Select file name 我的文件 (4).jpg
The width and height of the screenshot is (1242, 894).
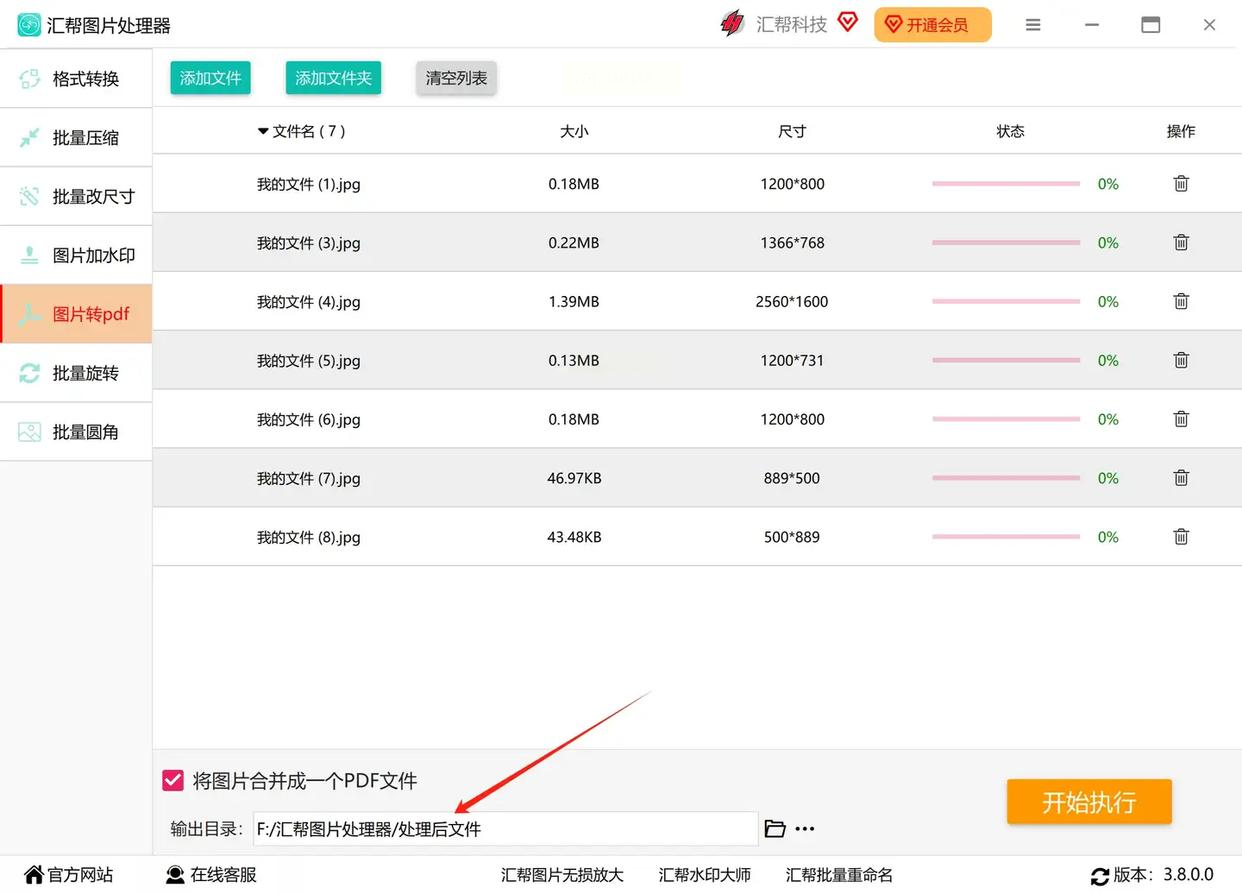pos(308,302)
